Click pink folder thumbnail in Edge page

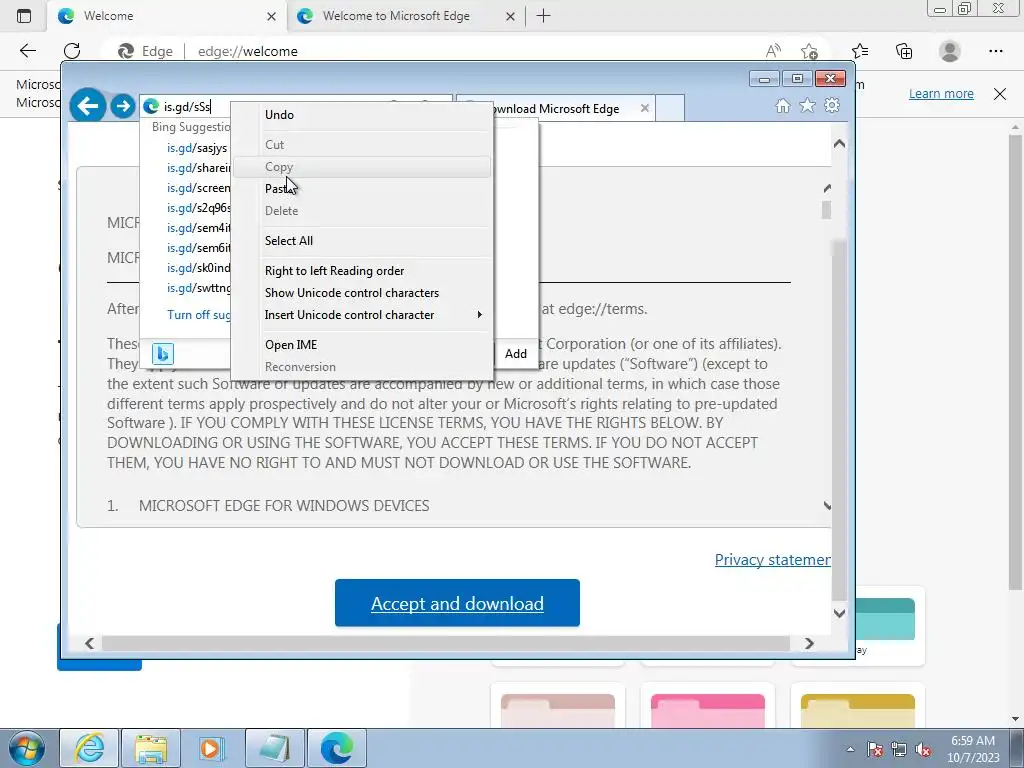coord(708,711)
